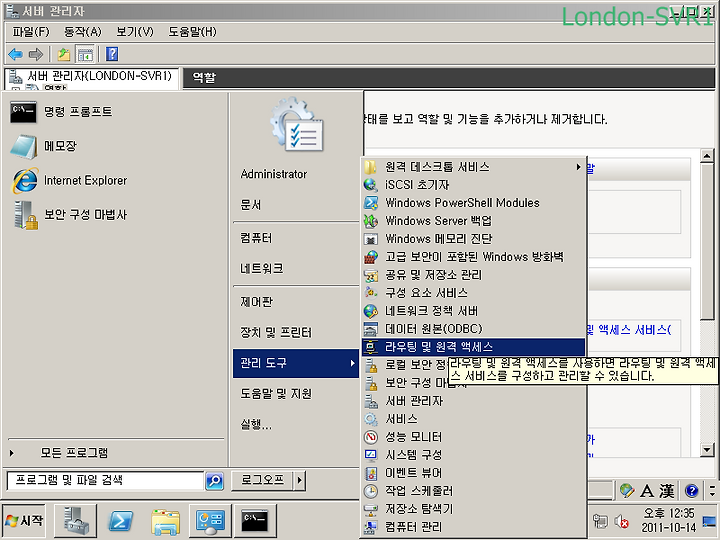Click the 시작 button
720x540 pixels.
coord(24,521)
